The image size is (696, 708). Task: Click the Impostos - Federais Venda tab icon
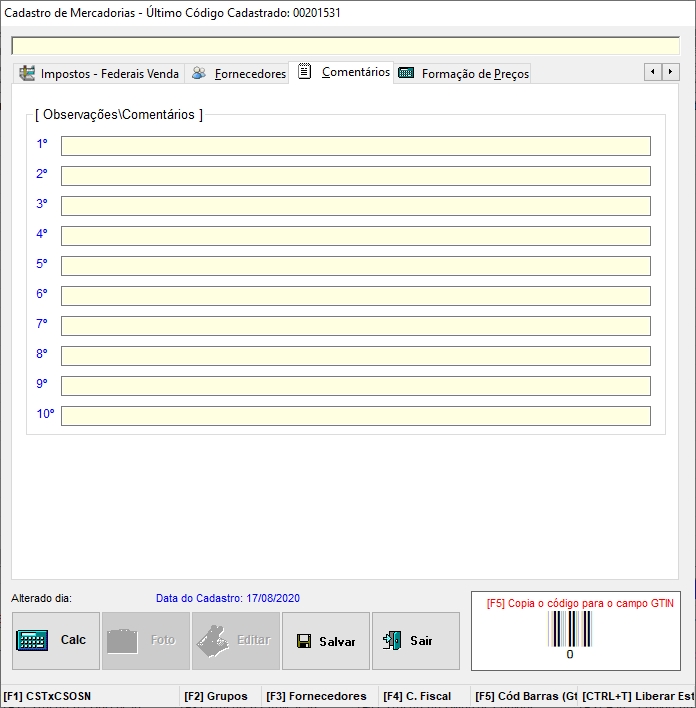coord(27,73)
